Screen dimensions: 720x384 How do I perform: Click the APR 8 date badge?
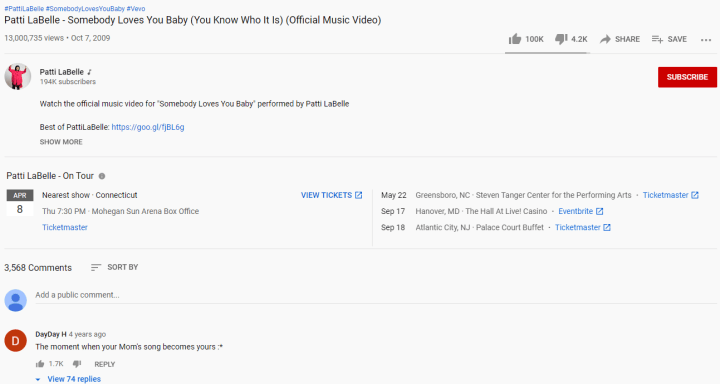click(x=20, y=203)
